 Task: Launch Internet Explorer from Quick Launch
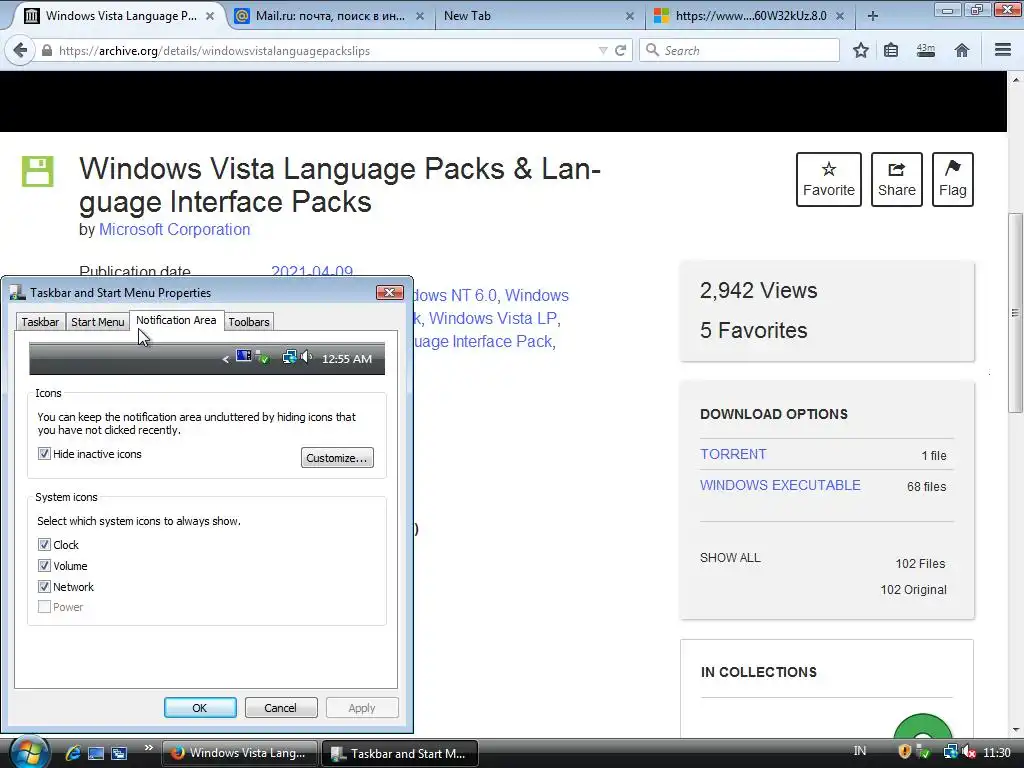pyautogui.click(x=73, y=753)
